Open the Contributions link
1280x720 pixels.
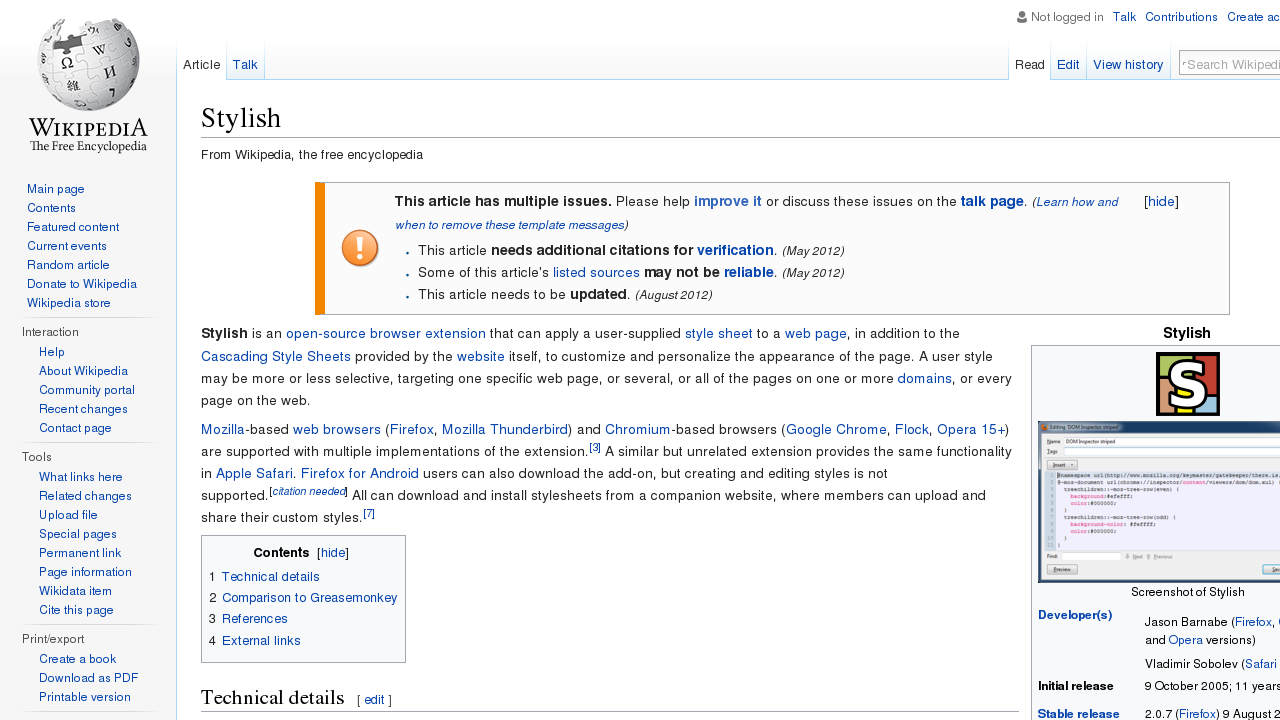pyautogui.click(x=1181, y=17)
